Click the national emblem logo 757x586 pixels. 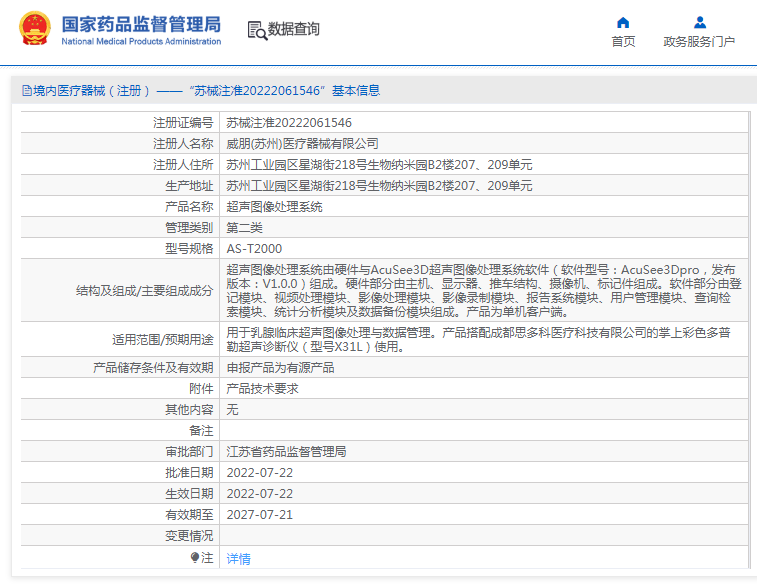[x=35, y=28]
